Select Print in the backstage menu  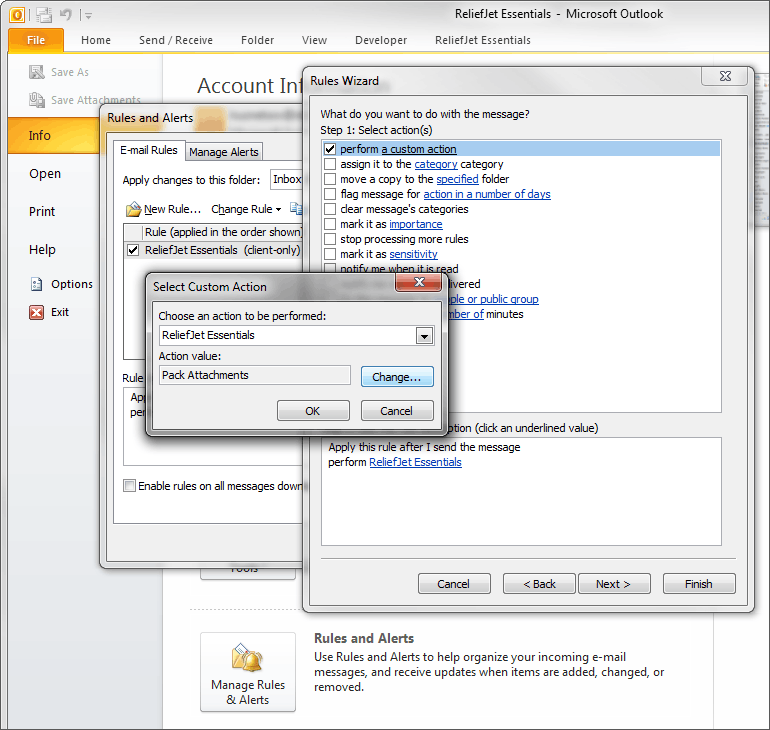42,212
